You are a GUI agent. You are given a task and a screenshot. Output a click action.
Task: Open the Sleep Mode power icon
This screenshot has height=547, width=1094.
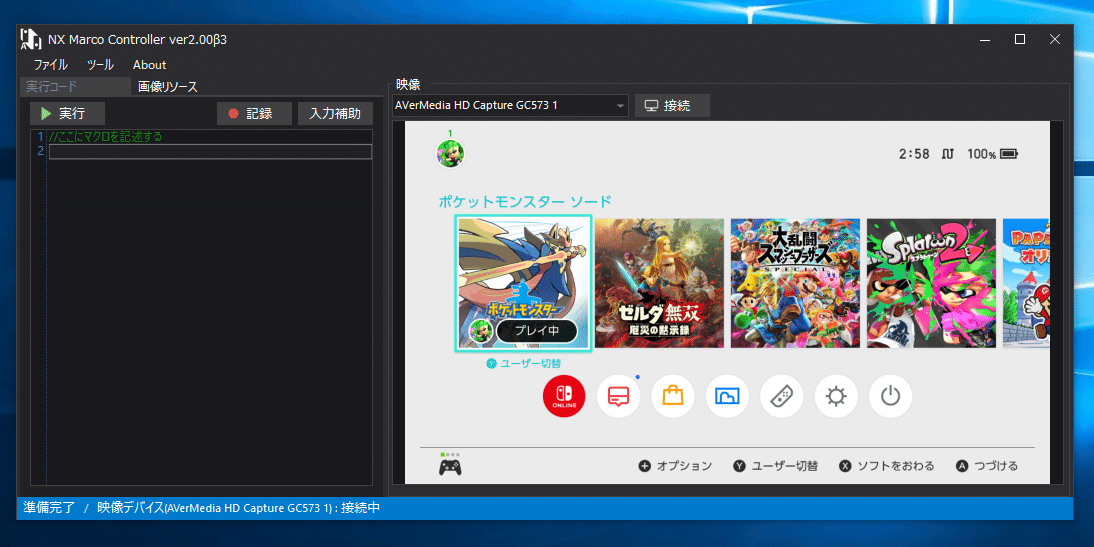890,397
